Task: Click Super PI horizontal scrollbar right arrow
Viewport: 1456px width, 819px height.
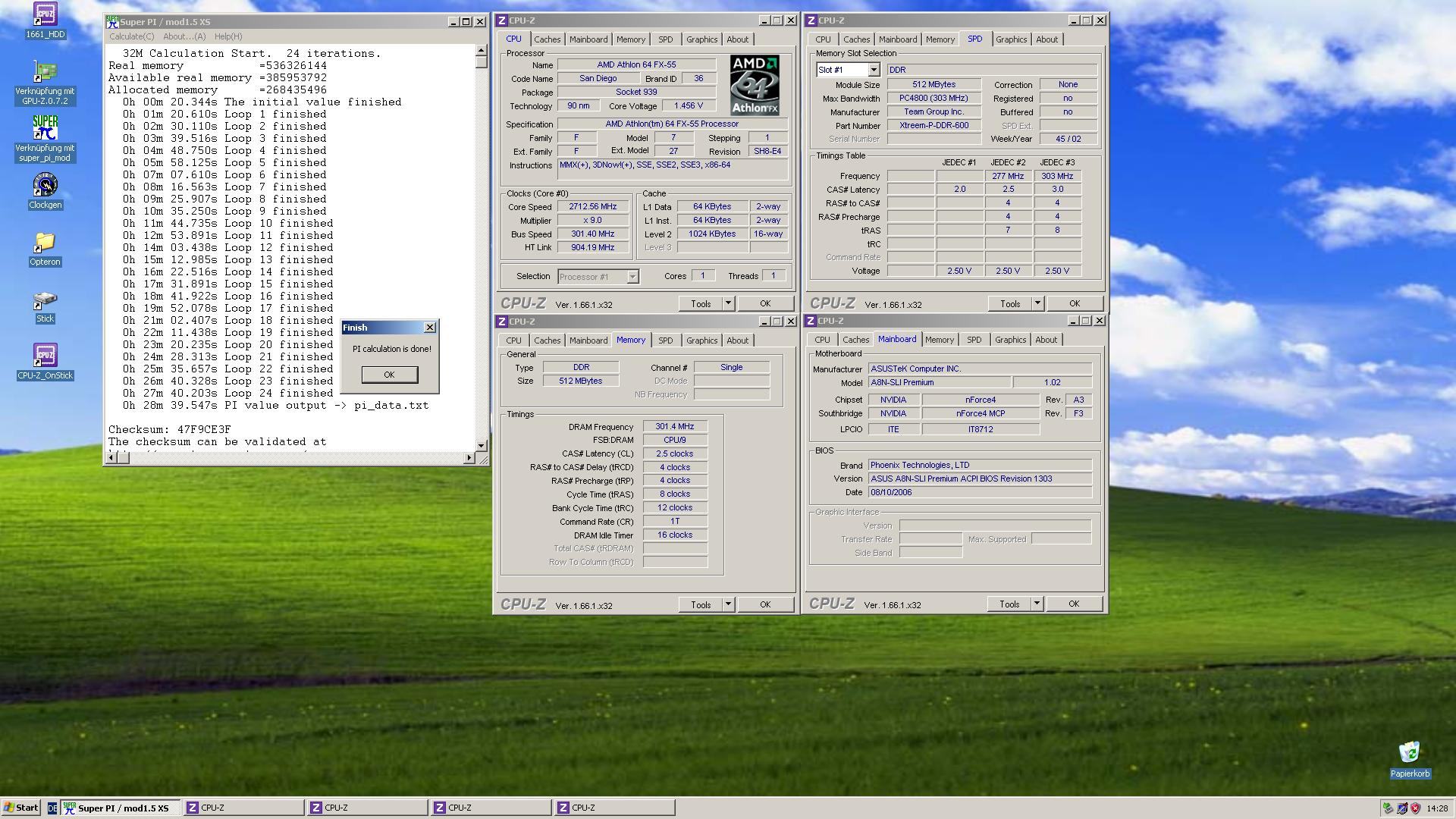Action: coord(469,457)
